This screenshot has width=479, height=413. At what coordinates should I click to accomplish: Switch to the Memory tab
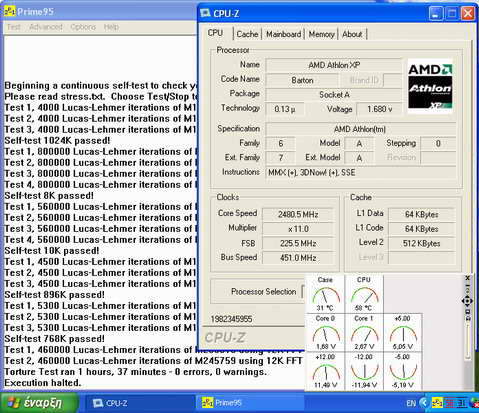coord(321,34)
